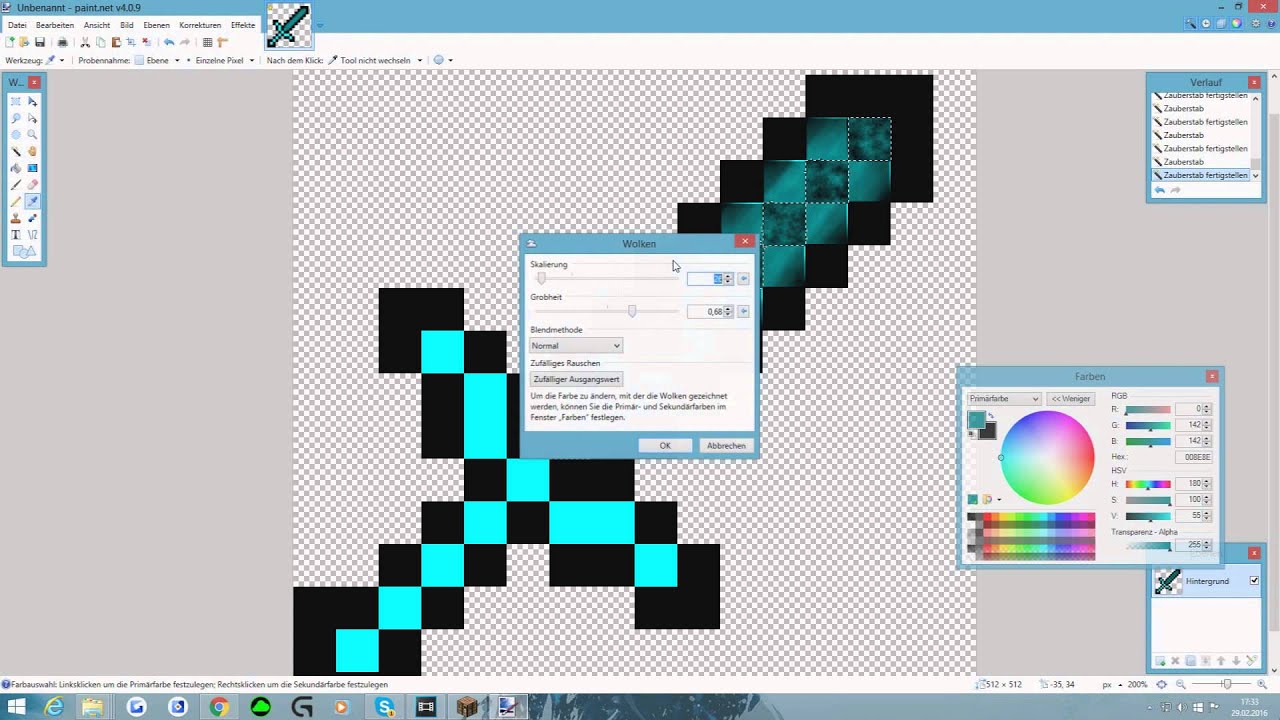Open the blend mode dropdown in tool options bar
Image resolution: width=1280 pixels, height=720 pixels.
tap(442, 60)
